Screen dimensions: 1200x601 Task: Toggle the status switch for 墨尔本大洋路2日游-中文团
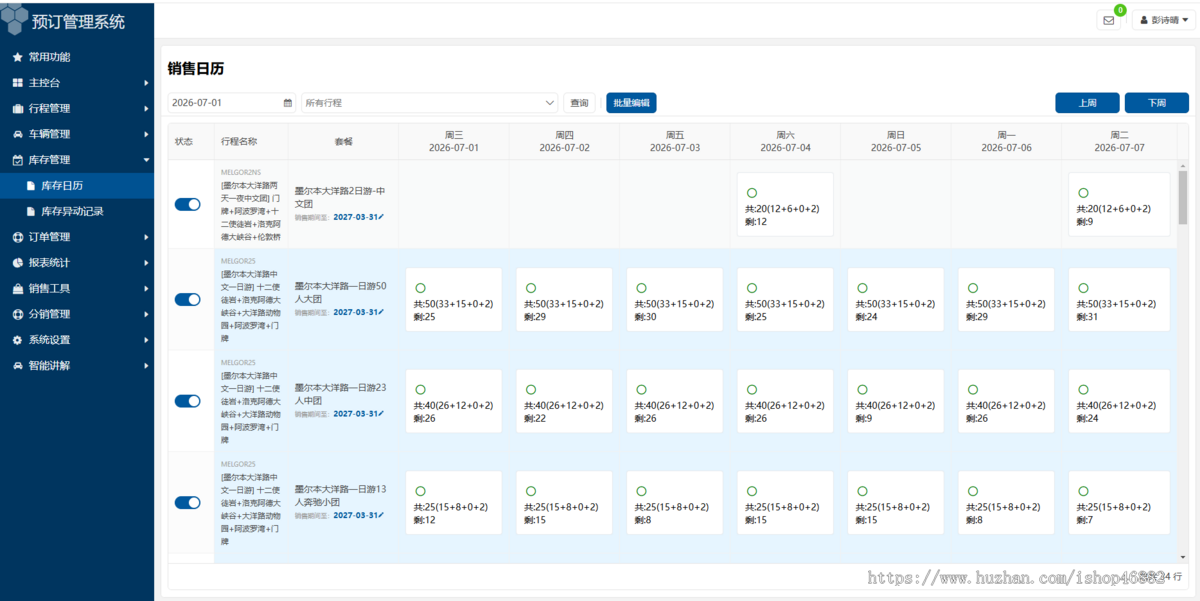click(x=188, y=204)
